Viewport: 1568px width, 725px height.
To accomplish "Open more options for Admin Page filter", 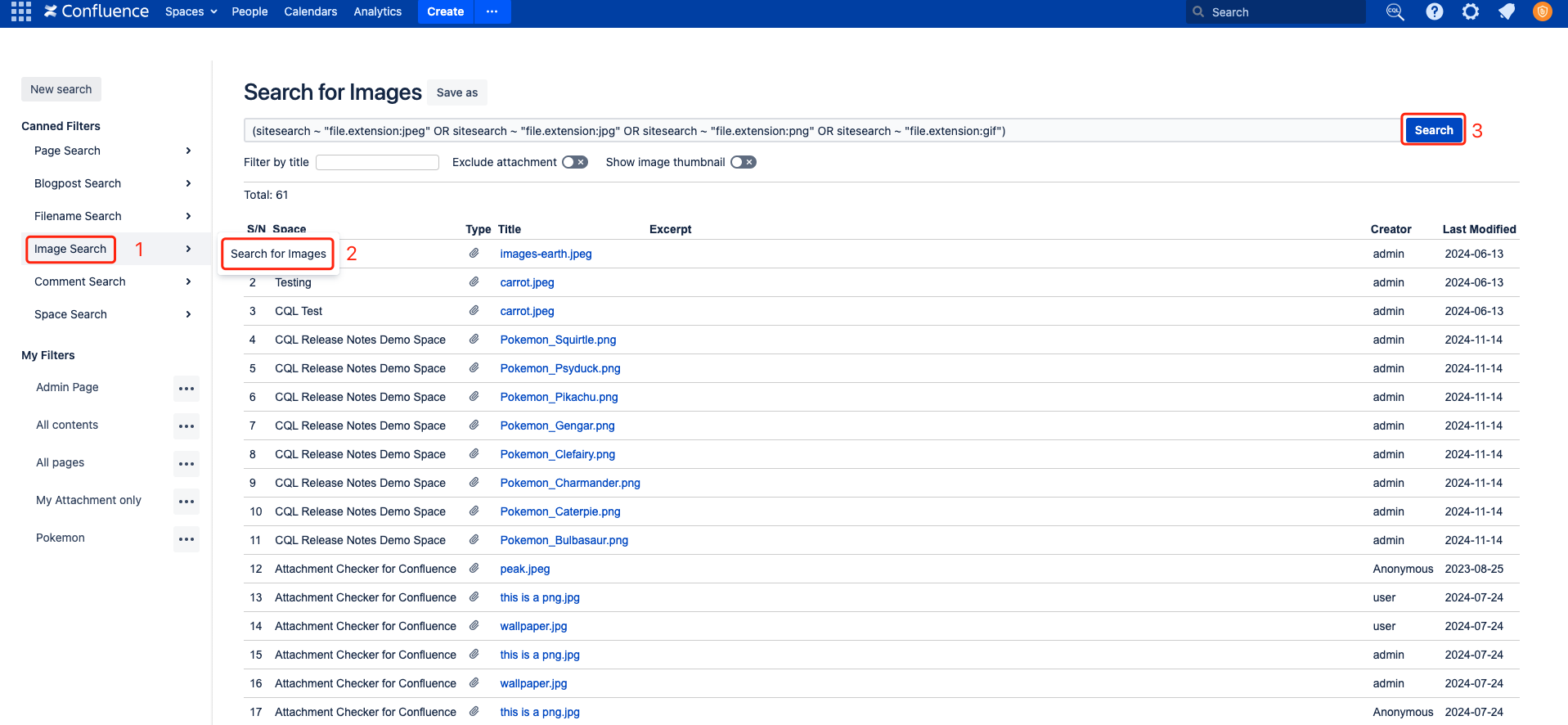I will click(186, 389).
